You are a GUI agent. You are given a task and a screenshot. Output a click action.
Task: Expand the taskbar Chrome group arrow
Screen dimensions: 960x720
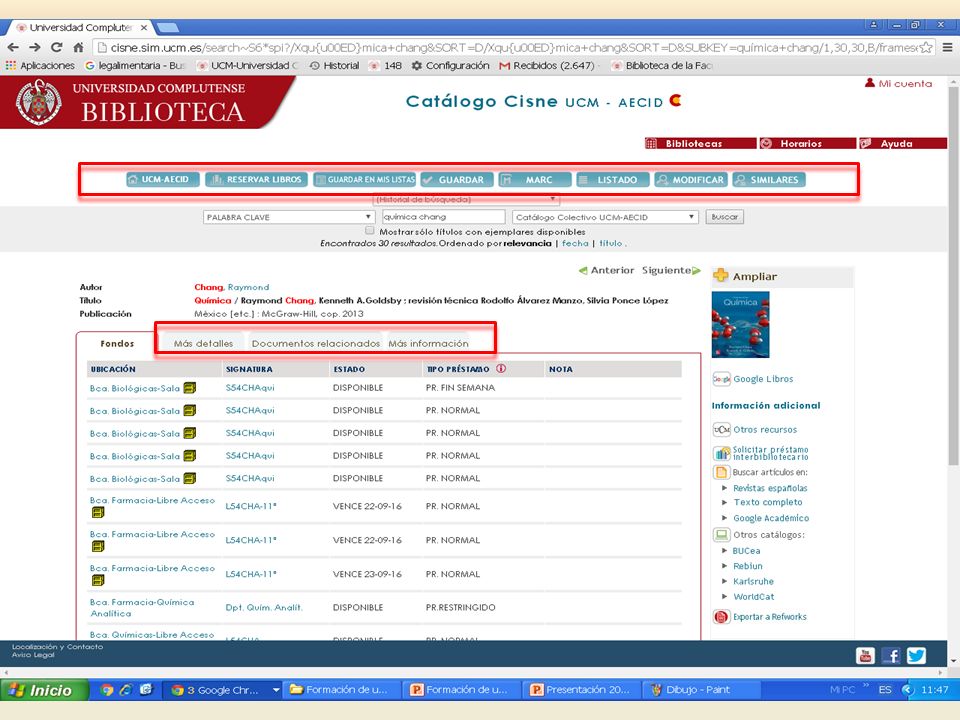point(276,690)
